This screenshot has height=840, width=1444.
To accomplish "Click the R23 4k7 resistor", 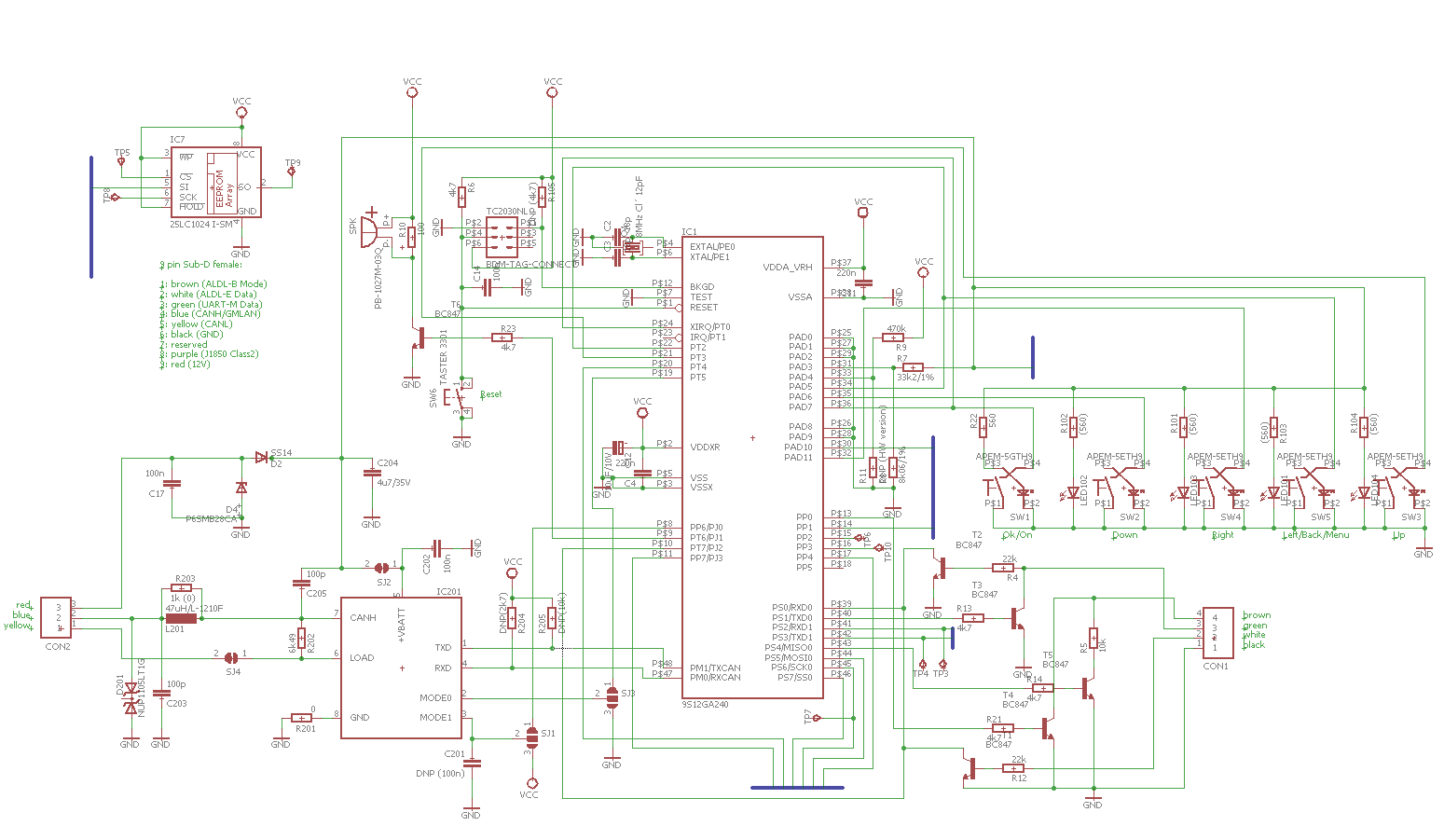I will [503, 337].
